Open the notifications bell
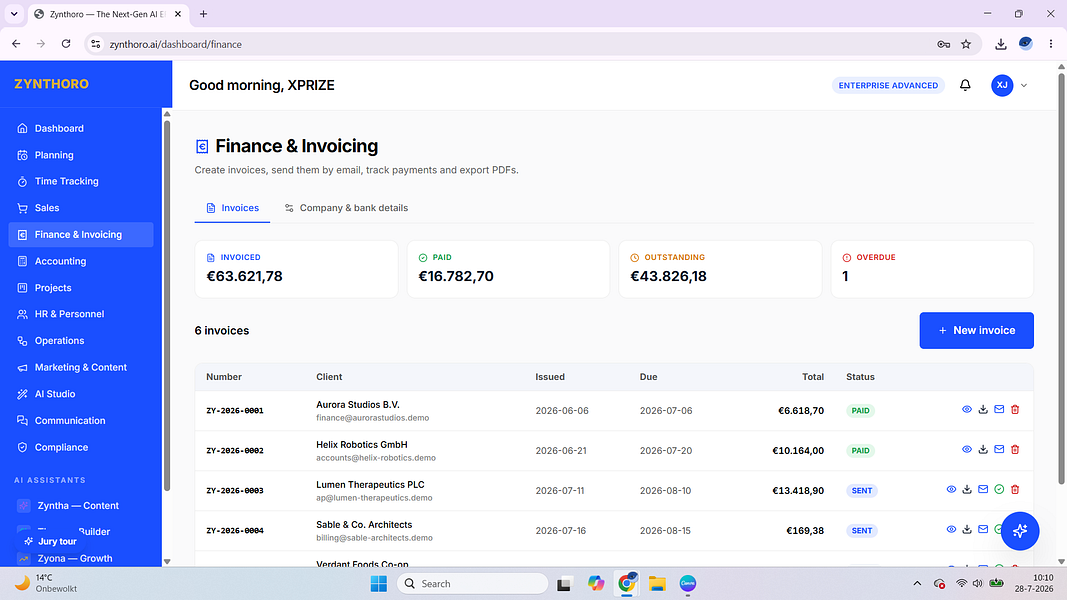 [965, 85]
